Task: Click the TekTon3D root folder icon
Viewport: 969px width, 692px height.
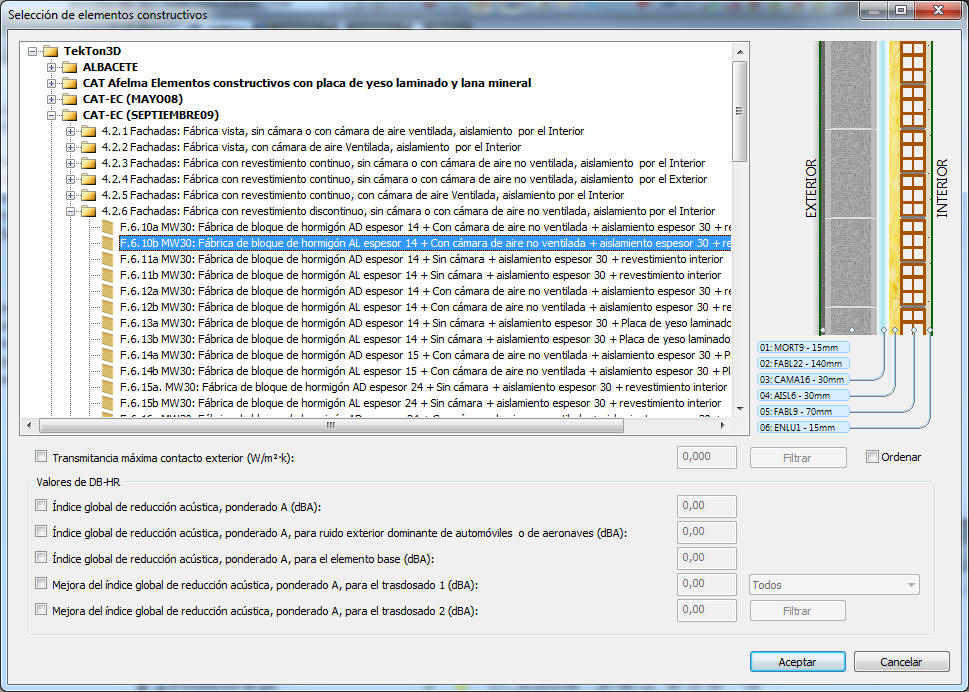Action: point(51,51)
